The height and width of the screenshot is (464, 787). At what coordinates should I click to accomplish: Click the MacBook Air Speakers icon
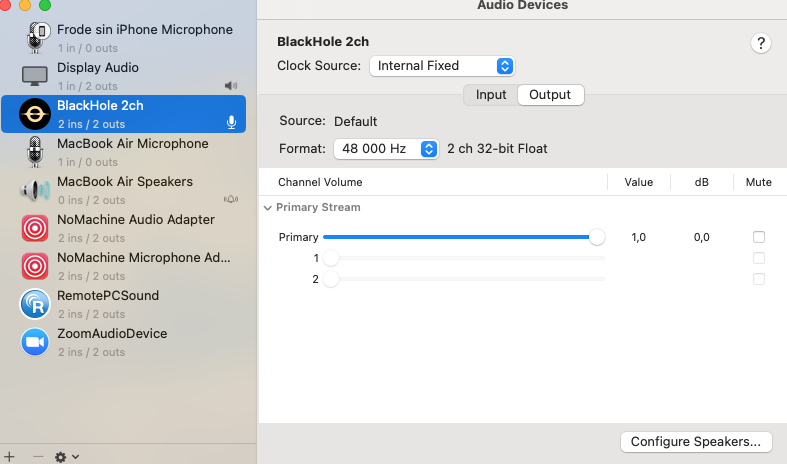click(35, 190)
